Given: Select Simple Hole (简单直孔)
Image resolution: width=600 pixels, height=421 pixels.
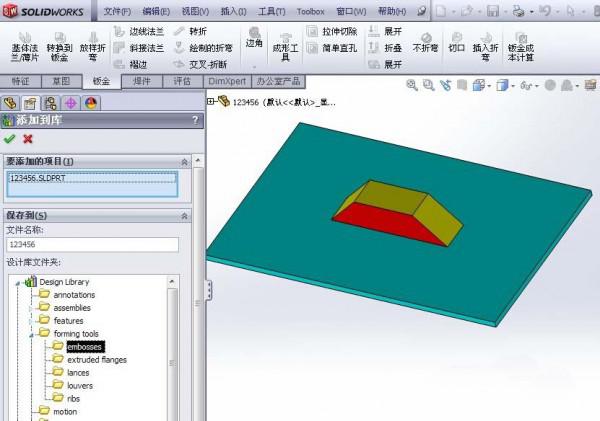Looking at the screenshot, I should [332, 48].
